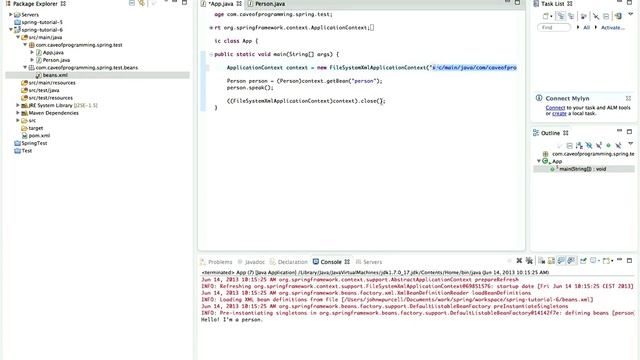Expand Servers node in Package Explorer
The width and height of the screenshot is (640, 360).
[x=11, y=14]
